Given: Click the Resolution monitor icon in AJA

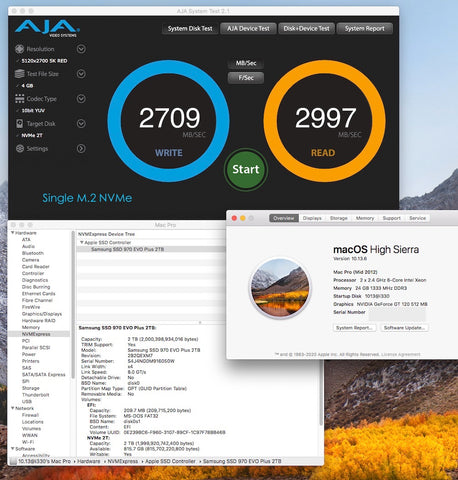Looking at the screenshot, I should click(19, 49).
